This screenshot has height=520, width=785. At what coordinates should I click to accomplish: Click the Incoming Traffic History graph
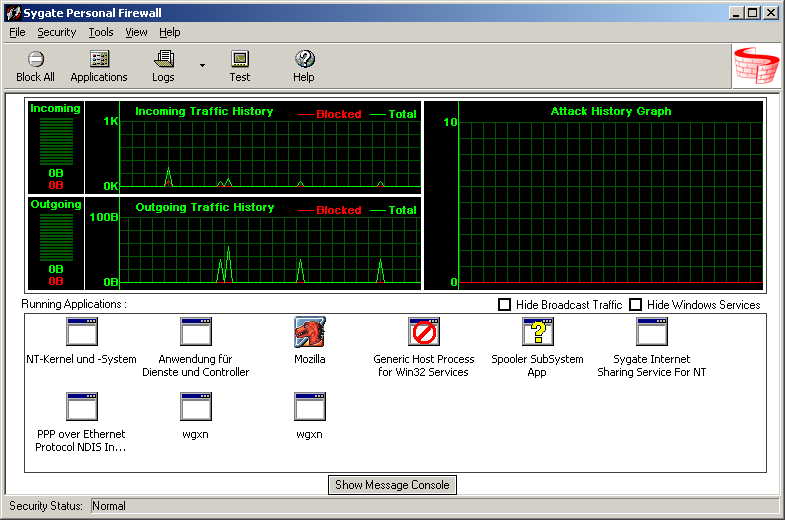253,147
